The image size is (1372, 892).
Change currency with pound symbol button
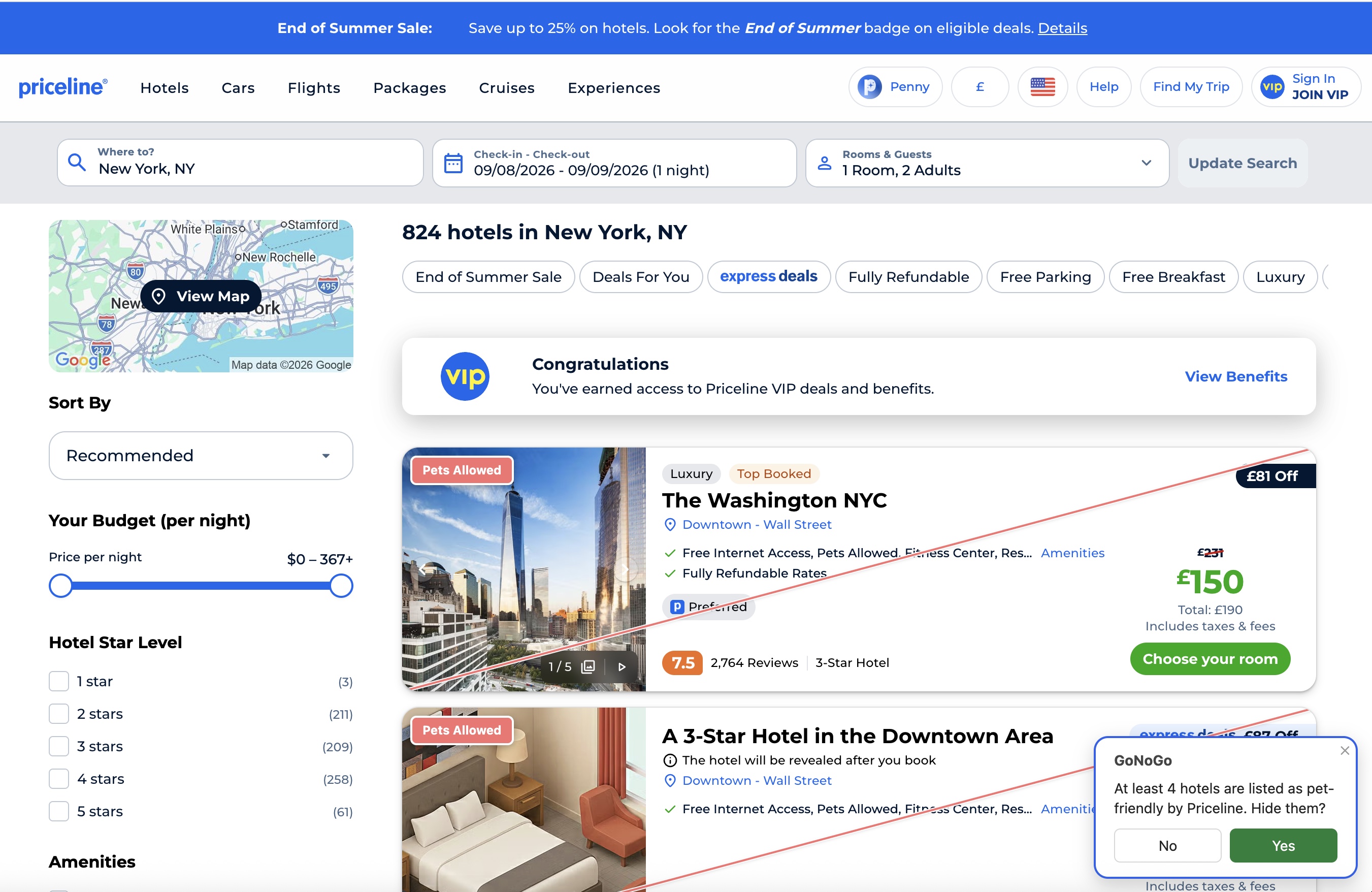click(979, 87)
